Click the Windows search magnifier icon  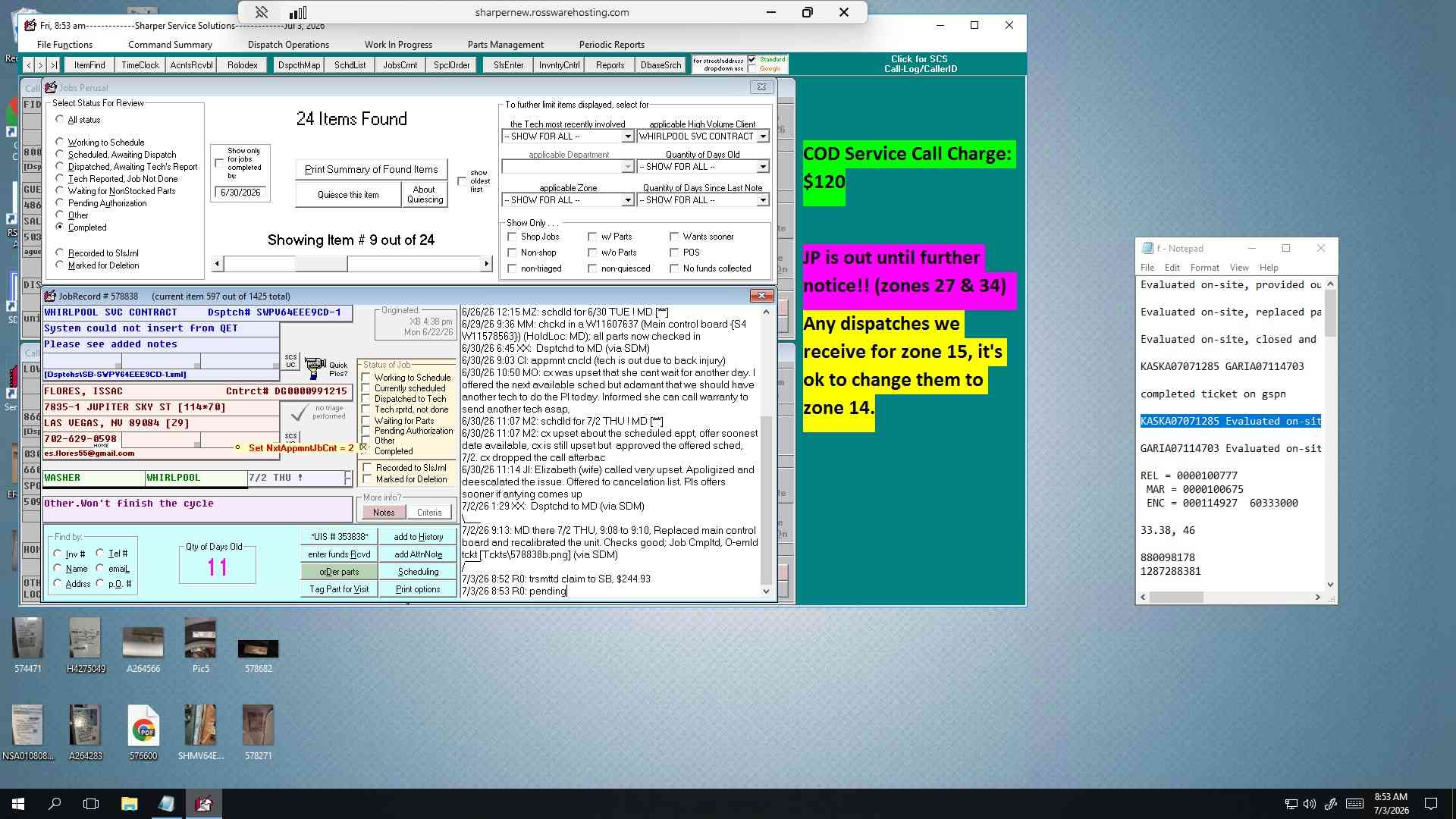55,804
